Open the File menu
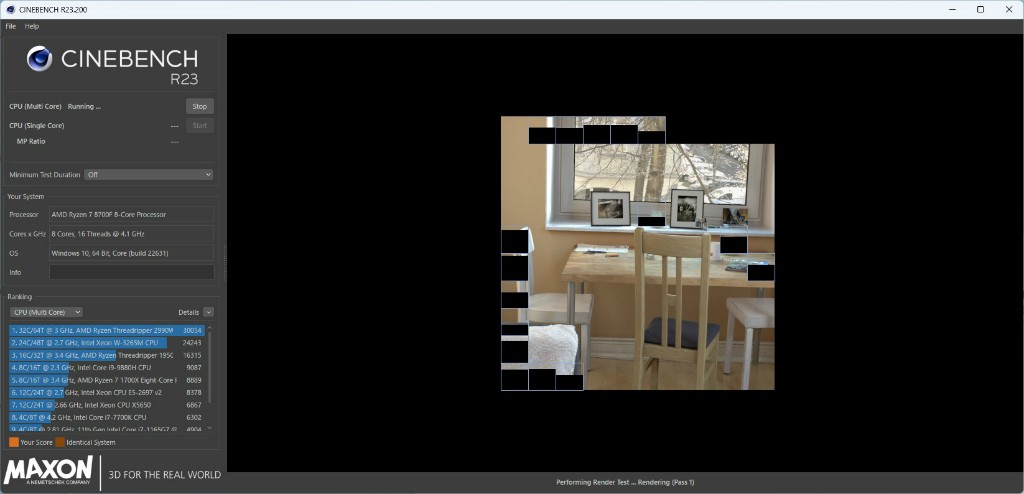The height and width of the screenshot is (494, 1024). (x=11, y=26)
